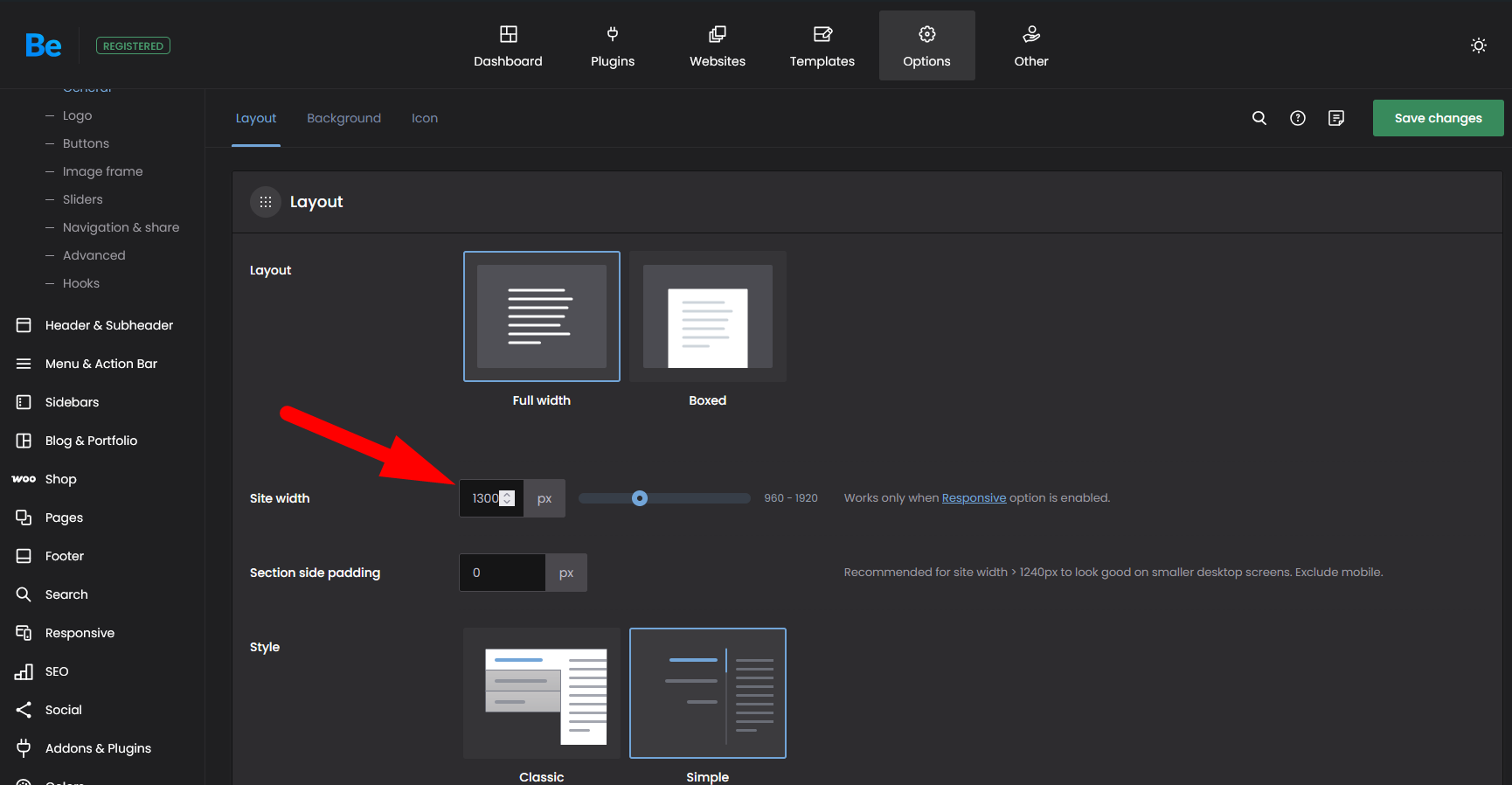Open the Dashboard icon in top navigation
The image size is (1512, 785).
[508, 35]
